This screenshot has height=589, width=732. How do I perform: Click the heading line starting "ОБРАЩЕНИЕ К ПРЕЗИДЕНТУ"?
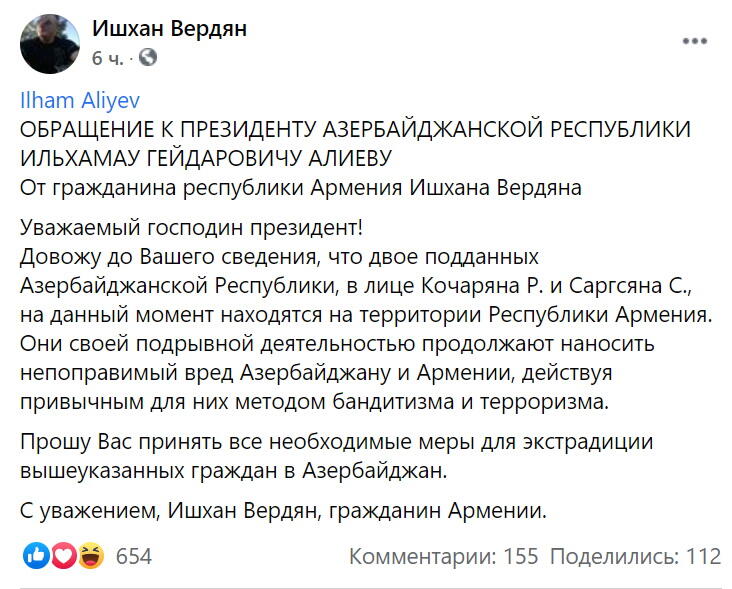pos(354,130)
